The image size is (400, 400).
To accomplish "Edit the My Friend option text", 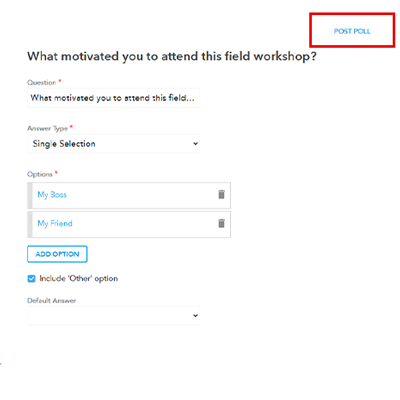I will point(55,224).
